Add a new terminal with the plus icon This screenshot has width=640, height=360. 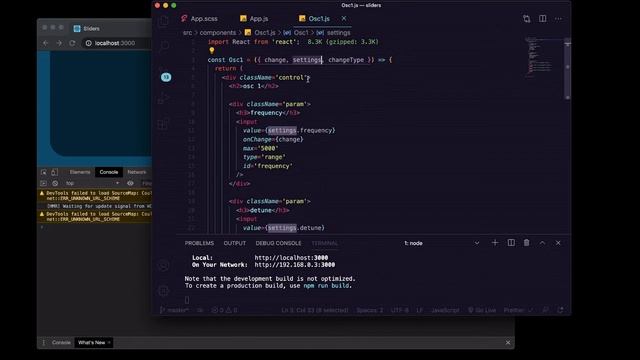click(495, 243)
